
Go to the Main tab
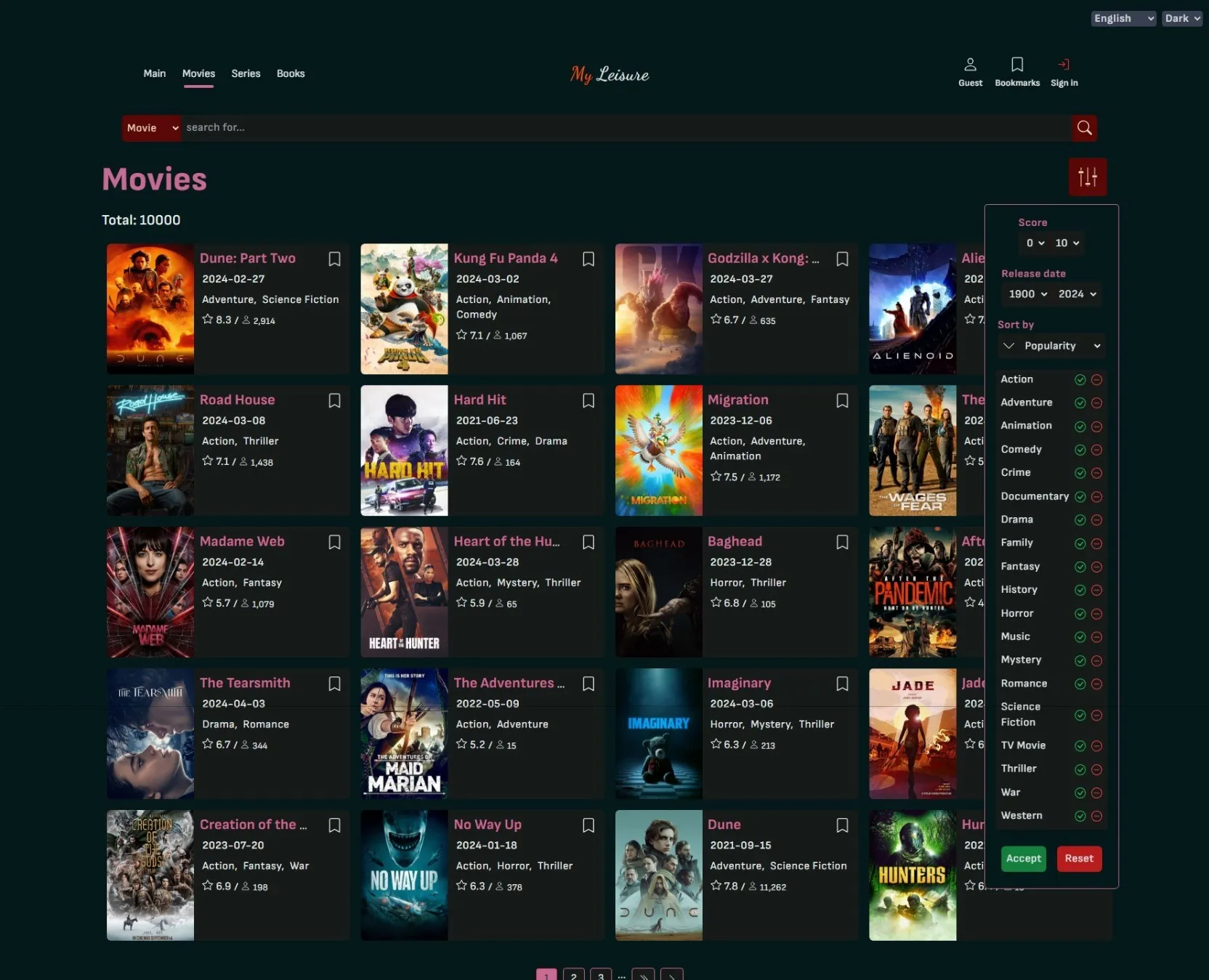[x=154, y=73]
